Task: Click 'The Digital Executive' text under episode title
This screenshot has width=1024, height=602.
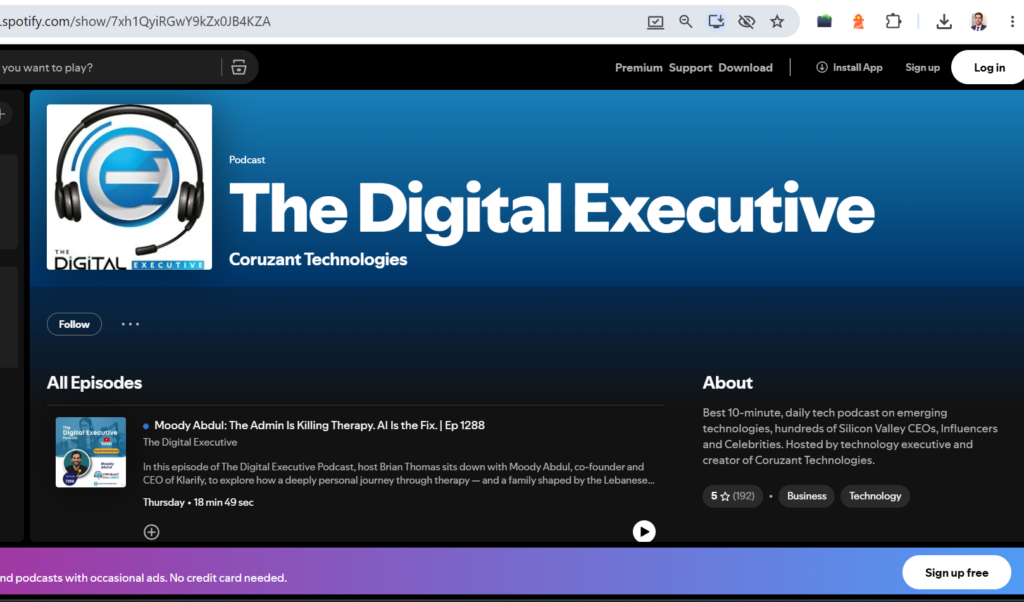Action: tap(190, 443)
